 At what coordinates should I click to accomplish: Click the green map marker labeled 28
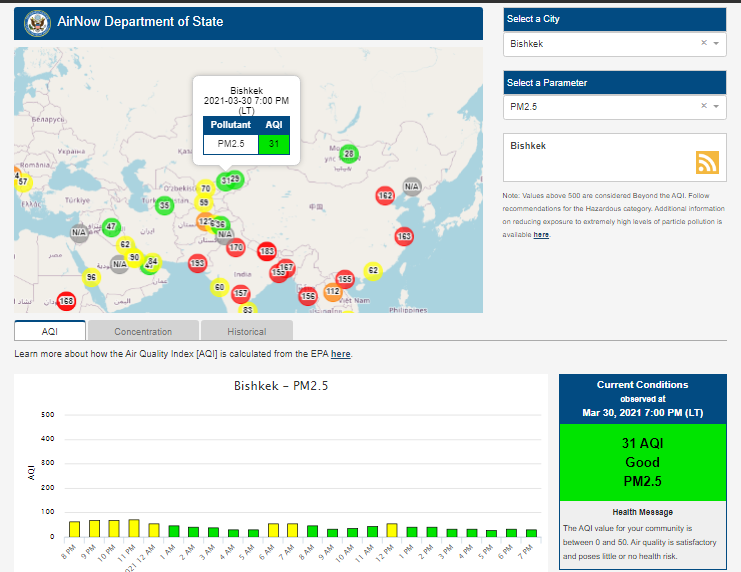click(348, 154)
